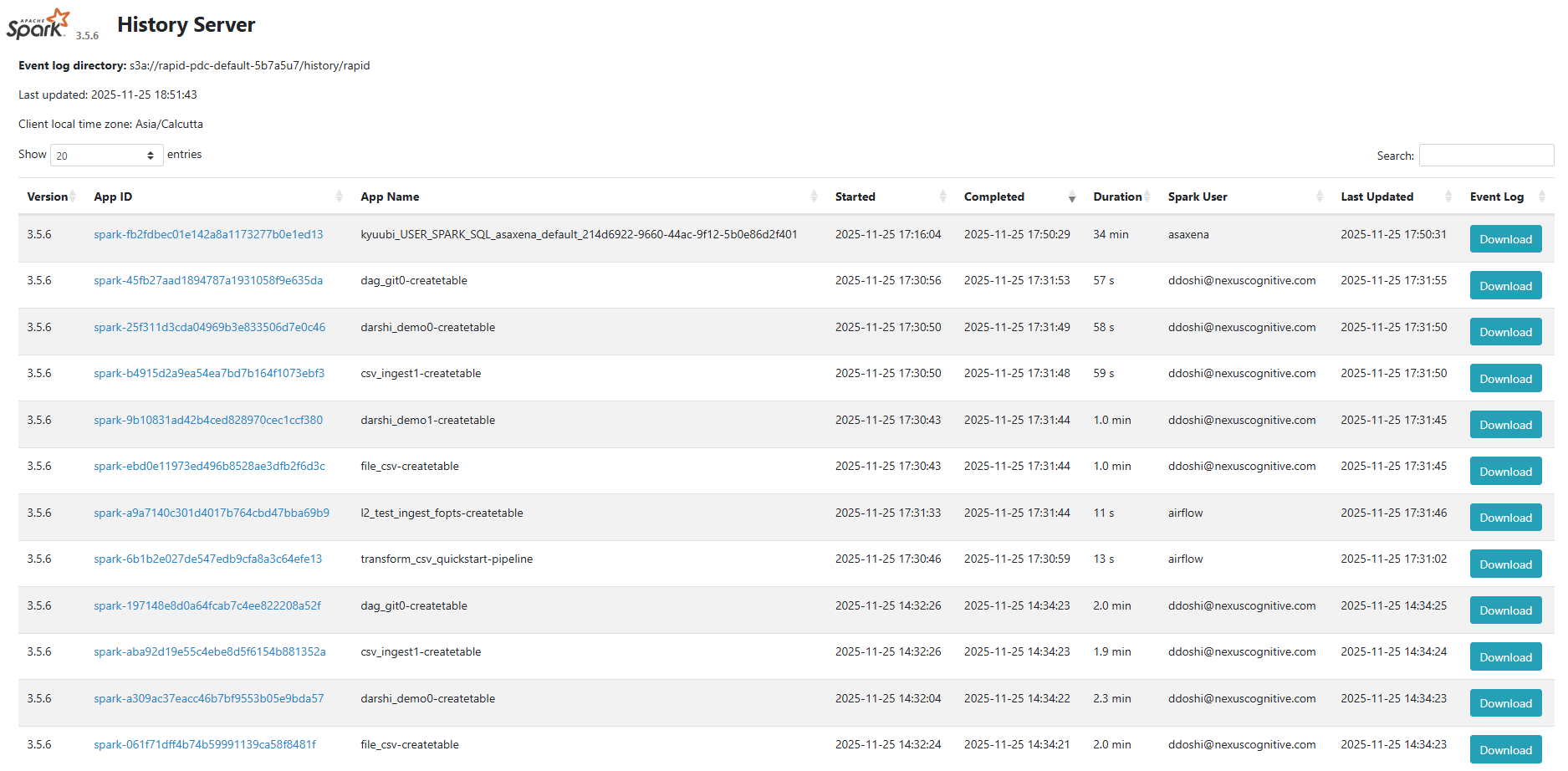Viewport: 1568px width, 771px height.
Task: Open the Show entries dropdown
Action: coord(106,156)
